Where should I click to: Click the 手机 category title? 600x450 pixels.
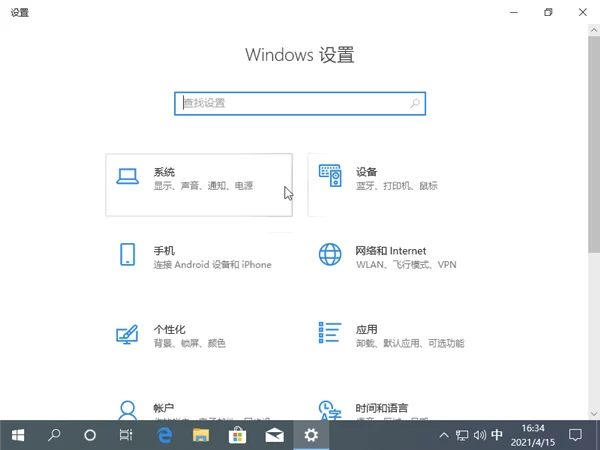tap(164, 251)
